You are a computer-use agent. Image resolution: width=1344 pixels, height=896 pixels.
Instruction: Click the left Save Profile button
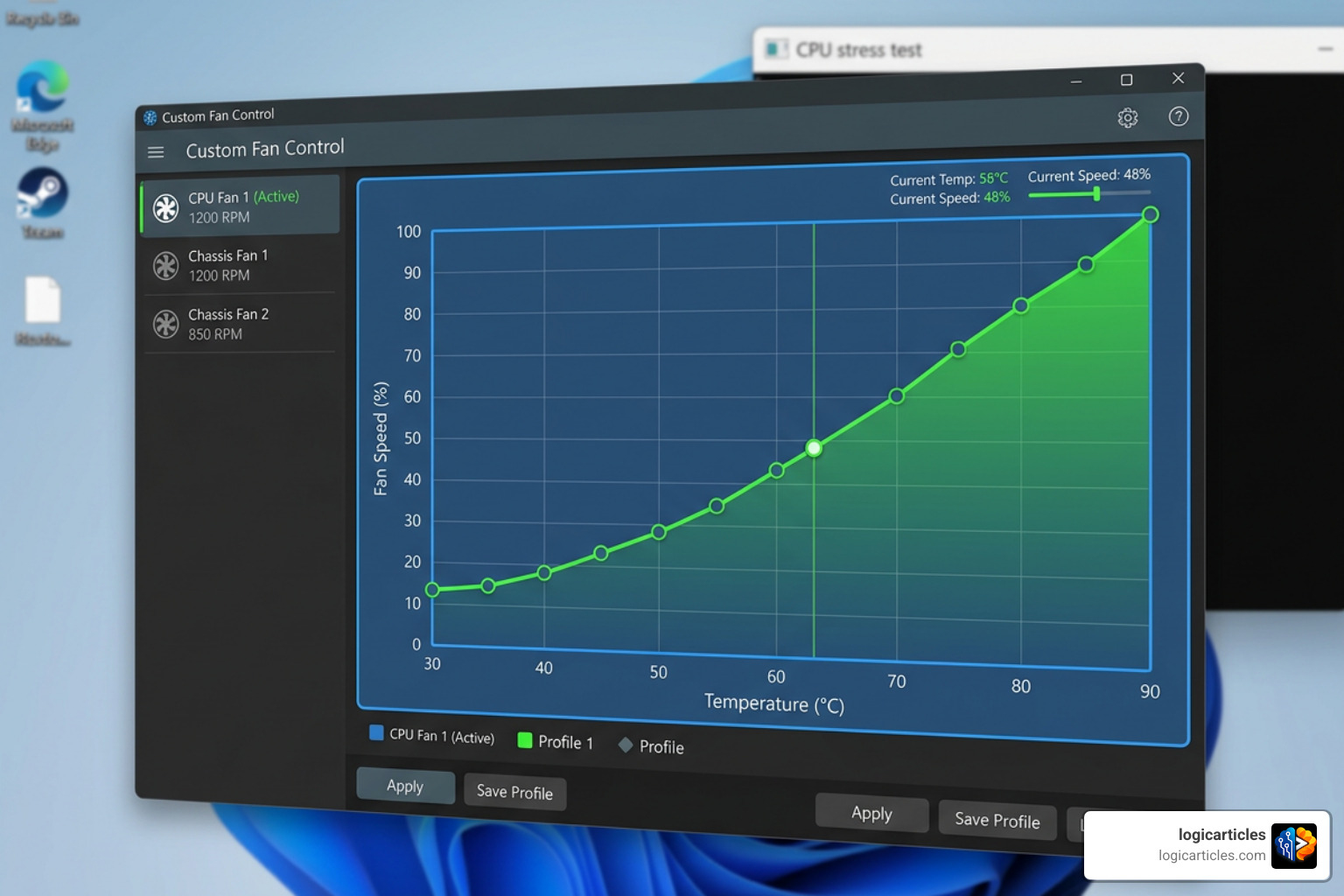click(x=514, y=792)
